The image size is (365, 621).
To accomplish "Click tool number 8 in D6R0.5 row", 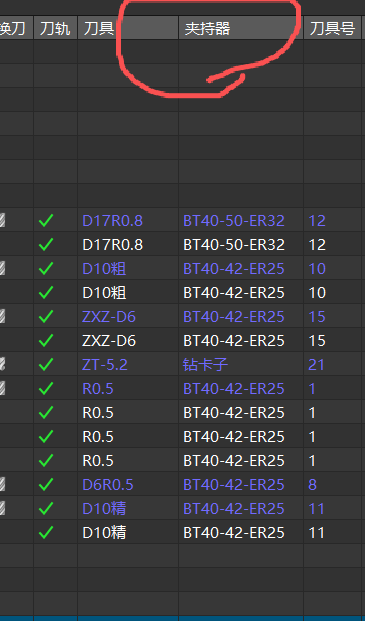I will pos(313,485).
